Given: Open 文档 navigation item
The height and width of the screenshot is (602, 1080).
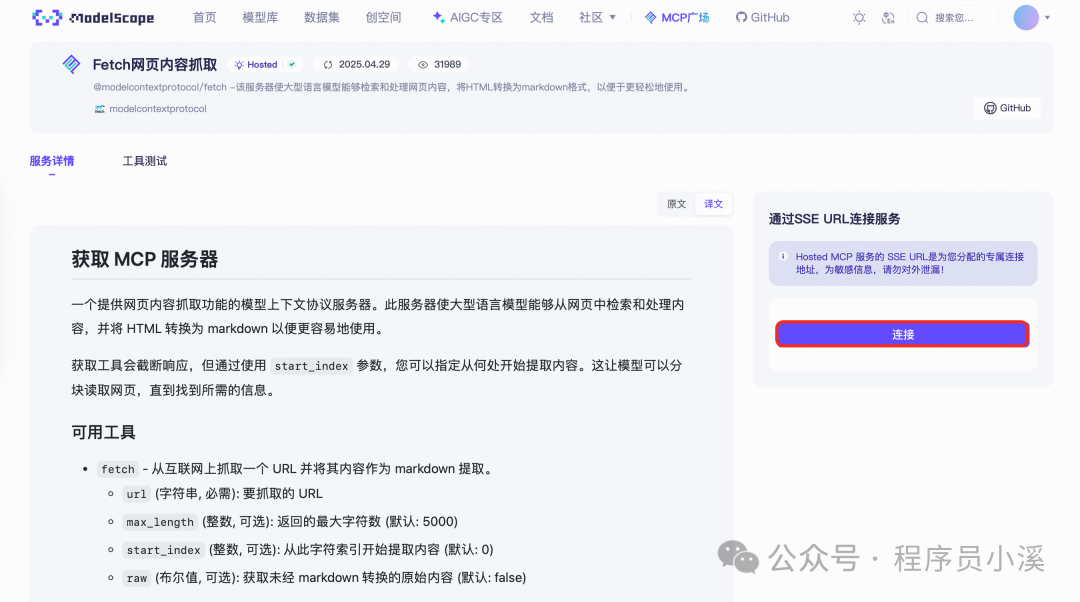Looking at the screenshot, I should [541, 18].
